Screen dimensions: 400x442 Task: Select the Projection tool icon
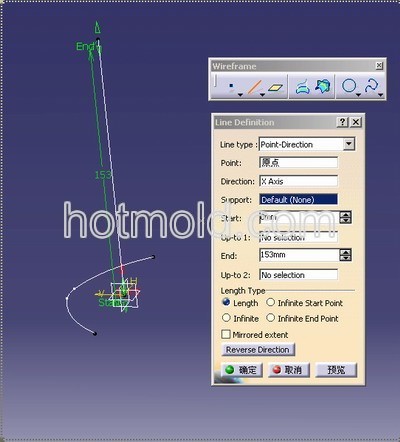(x=302, y=87)
